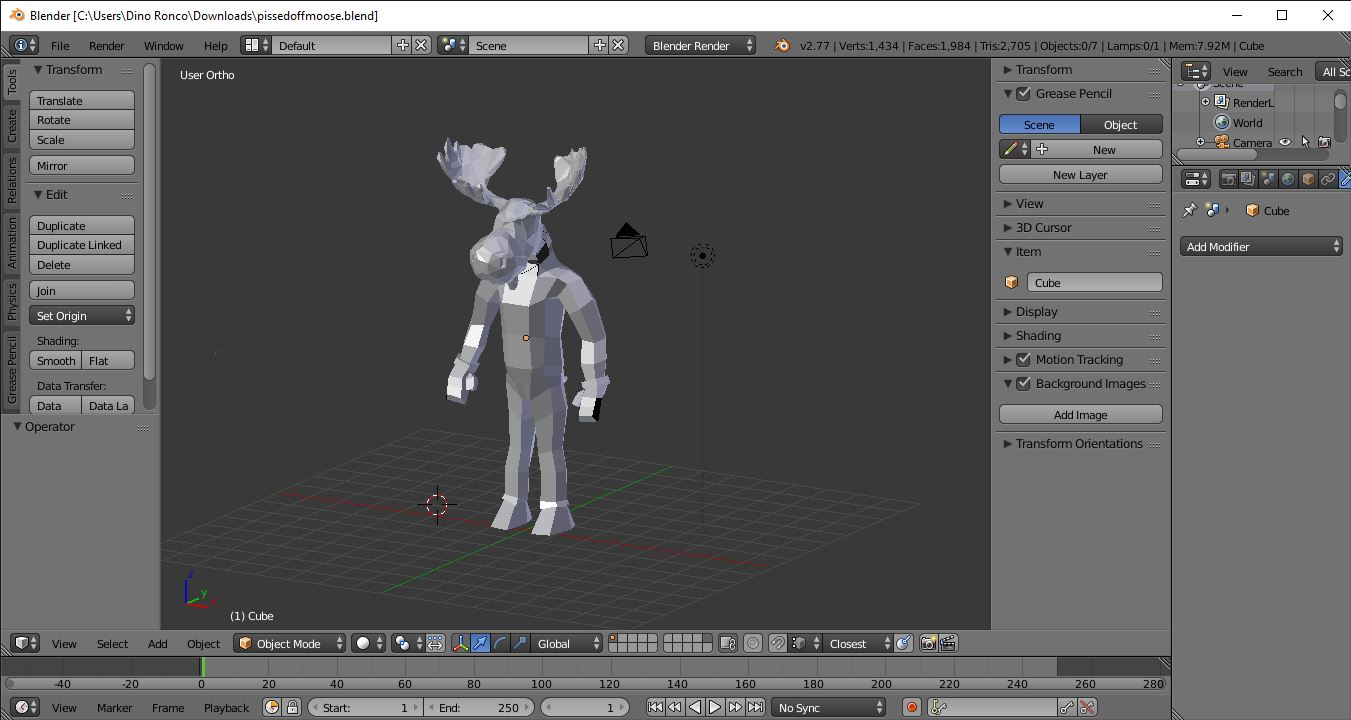Screen dimensions: 1351x720
Task: Open the viewport shading mode selector
Action: [x=368, y=643]
